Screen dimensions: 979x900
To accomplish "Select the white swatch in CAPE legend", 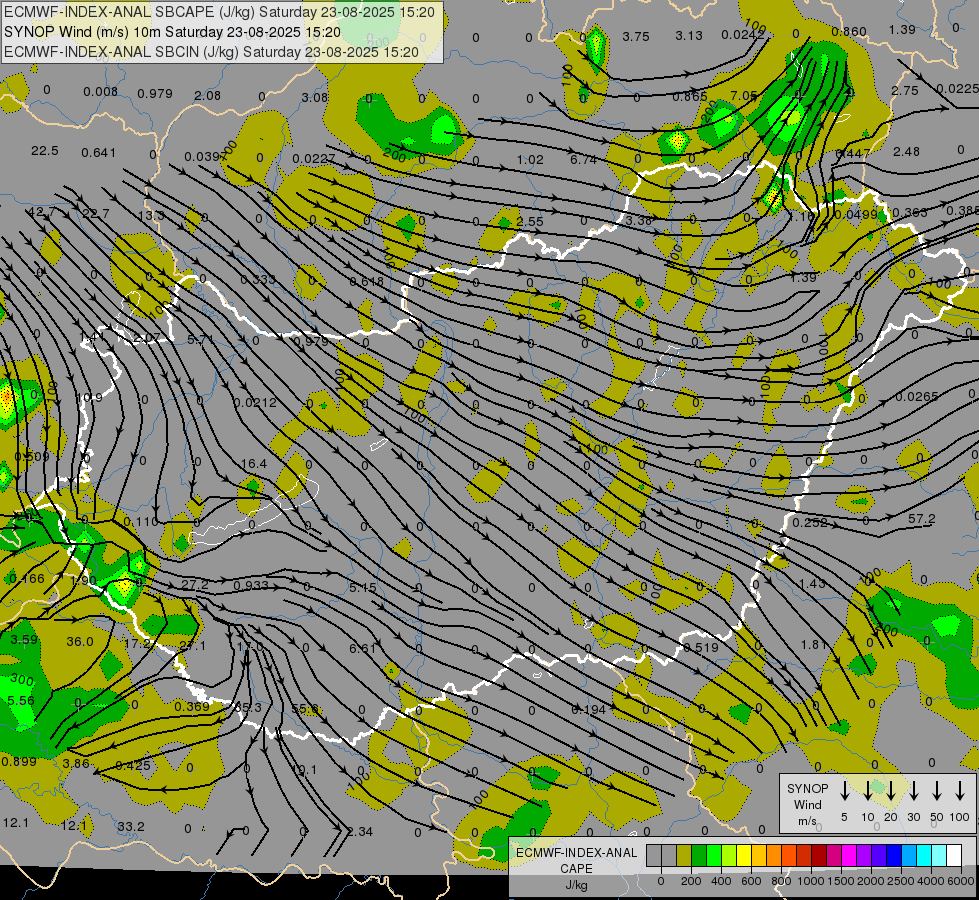I will 954,856.
